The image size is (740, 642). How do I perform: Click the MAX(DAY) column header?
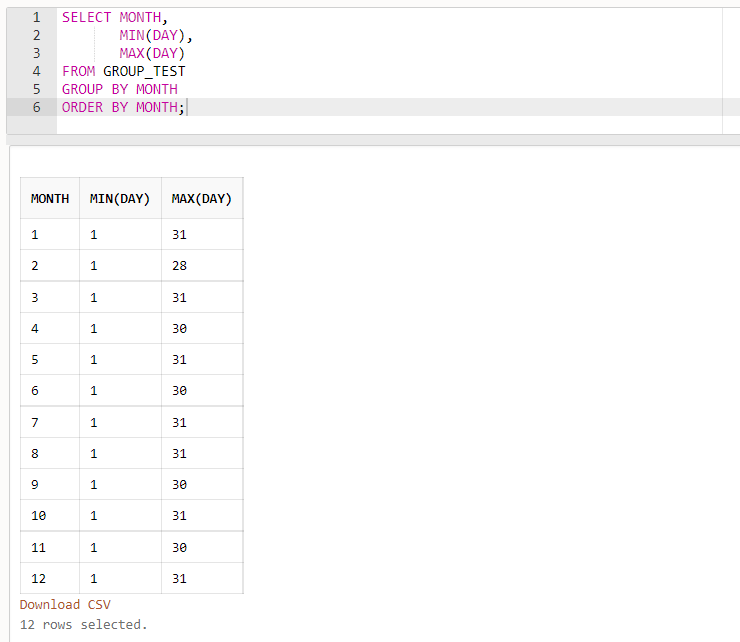click(202, 198)
